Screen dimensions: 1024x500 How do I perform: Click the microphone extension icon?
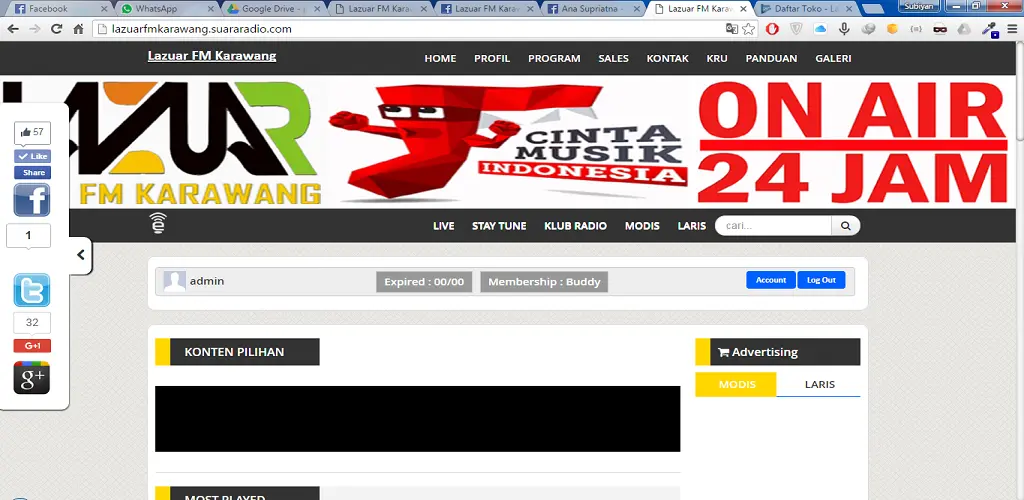pyautogui.click(x=844, y=29)
